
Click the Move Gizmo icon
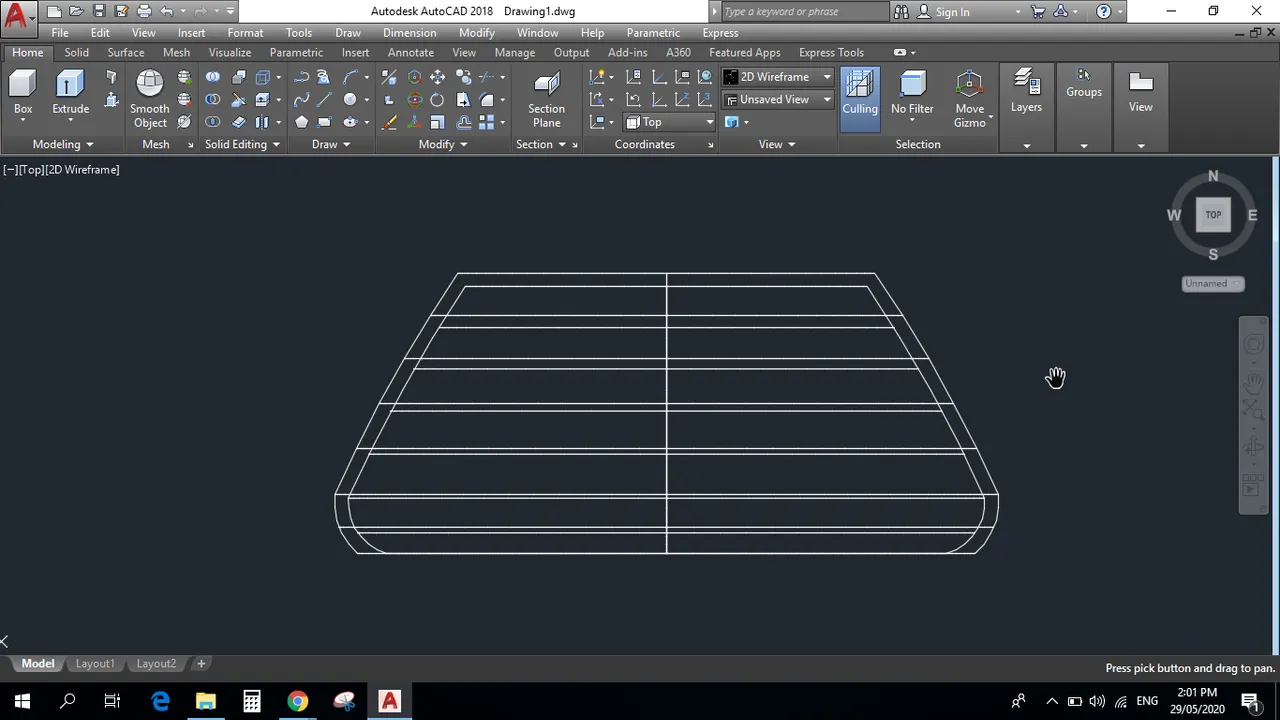(x=969, y=99)
